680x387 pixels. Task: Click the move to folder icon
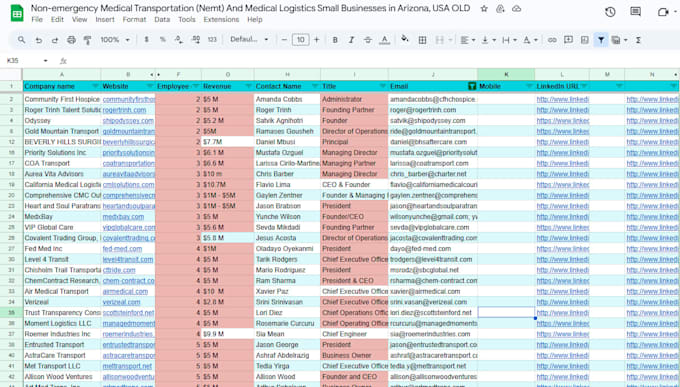(x=500, y=9)
